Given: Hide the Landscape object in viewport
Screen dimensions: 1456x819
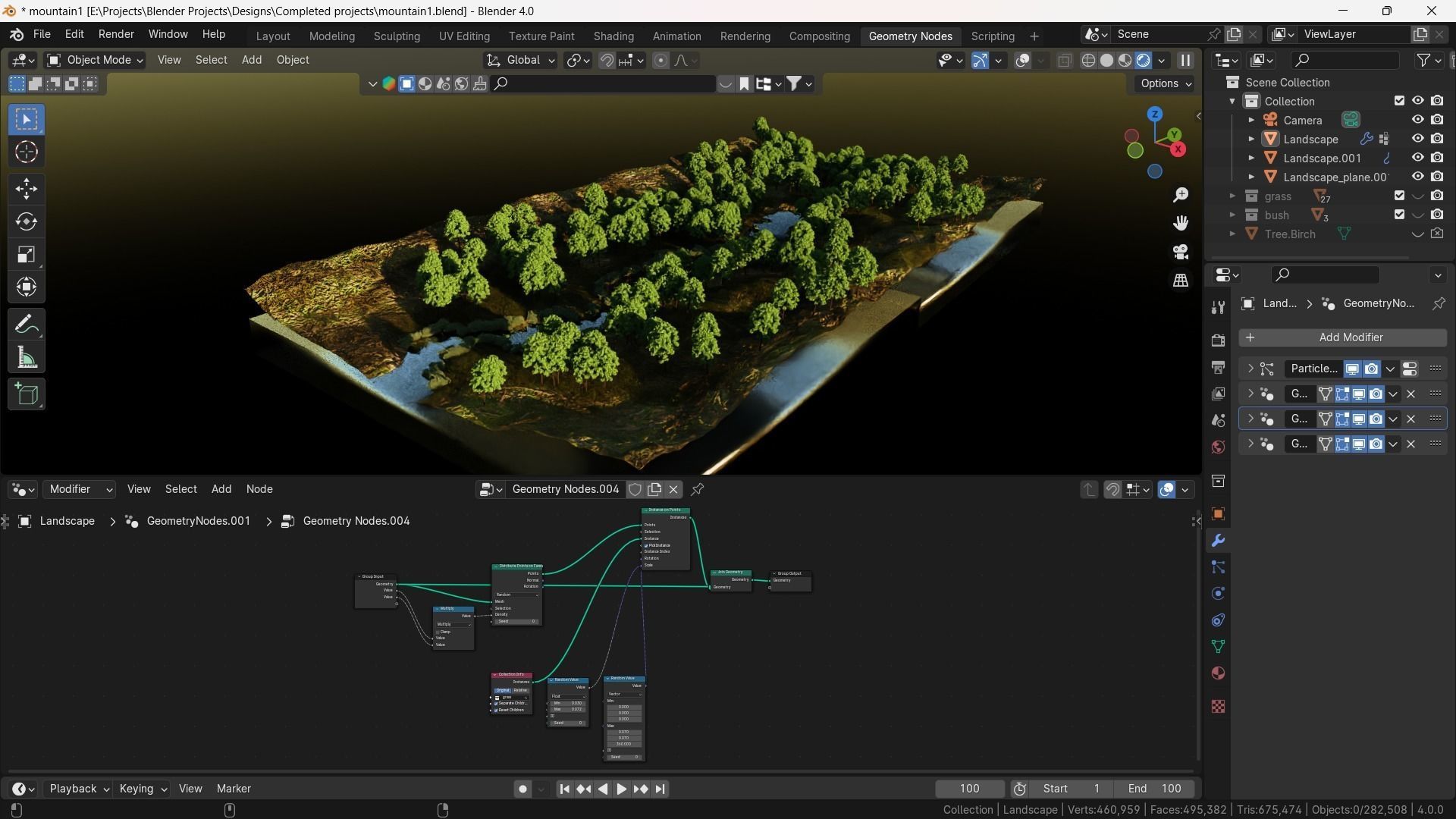Looking at the screenshot, I should point(1417,139).
